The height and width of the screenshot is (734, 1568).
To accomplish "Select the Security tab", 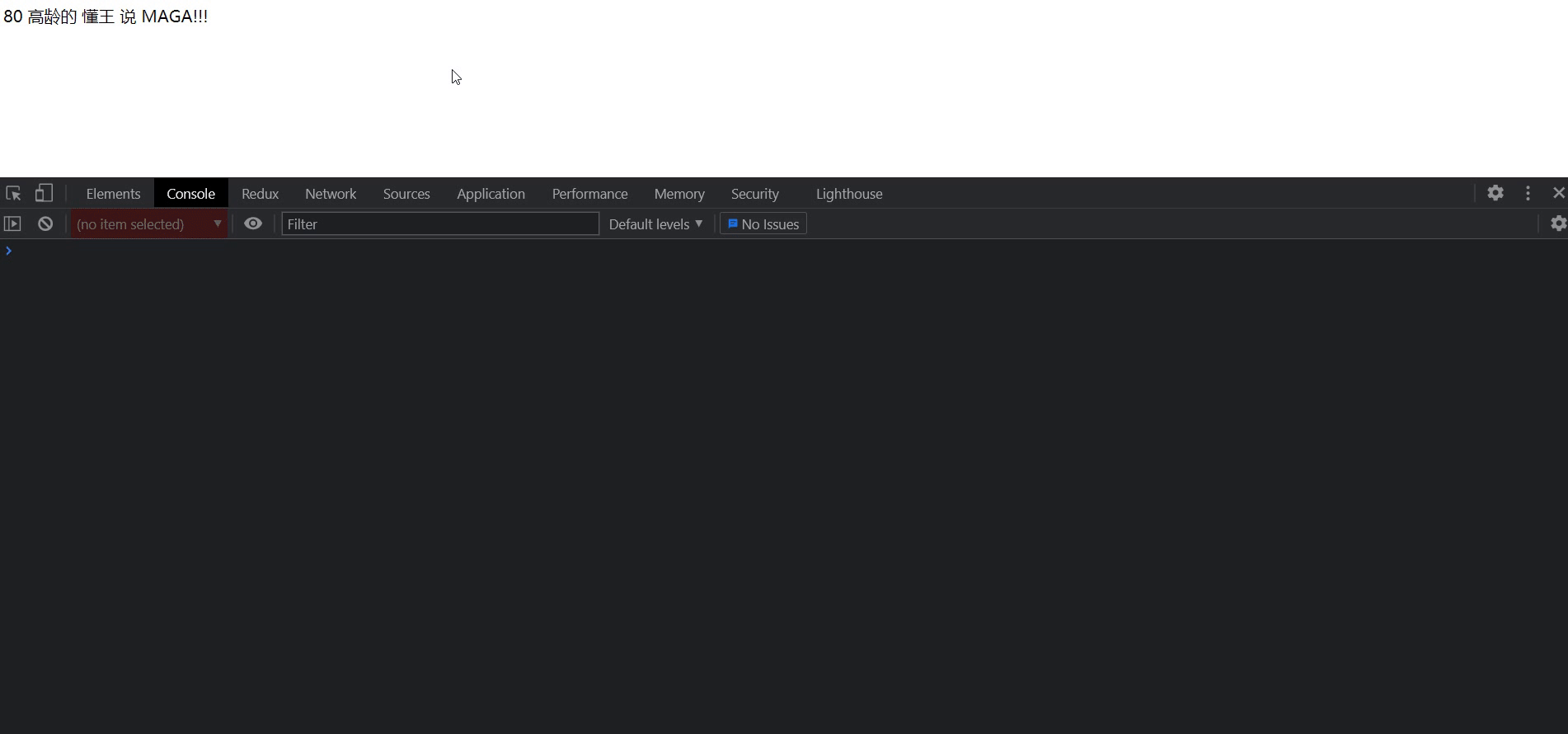I will [754, 194].
